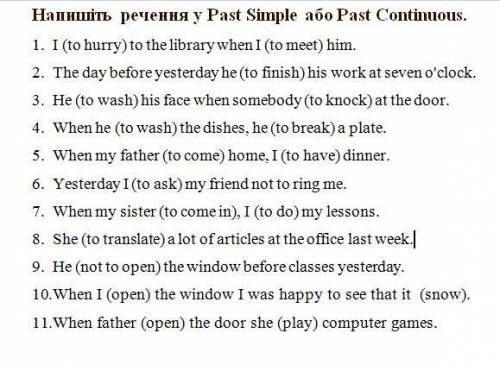
Task: Click the text cursor after 'last week.'
Action: coord(414,240)
